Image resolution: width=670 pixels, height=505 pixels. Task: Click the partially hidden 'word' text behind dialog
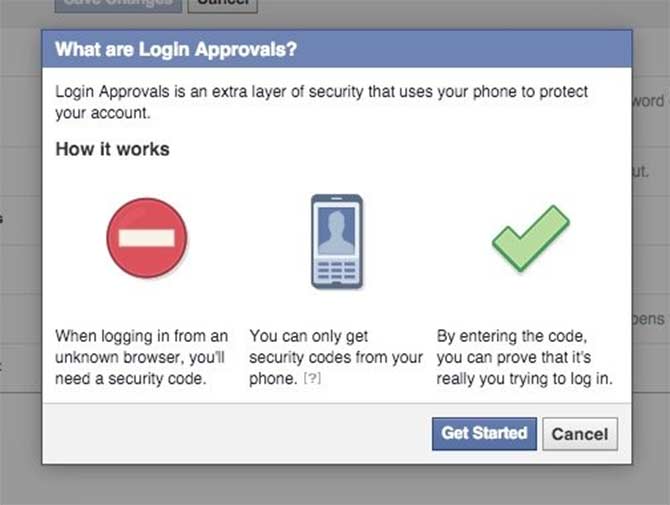pyautogui.click(x=648, y=101)
